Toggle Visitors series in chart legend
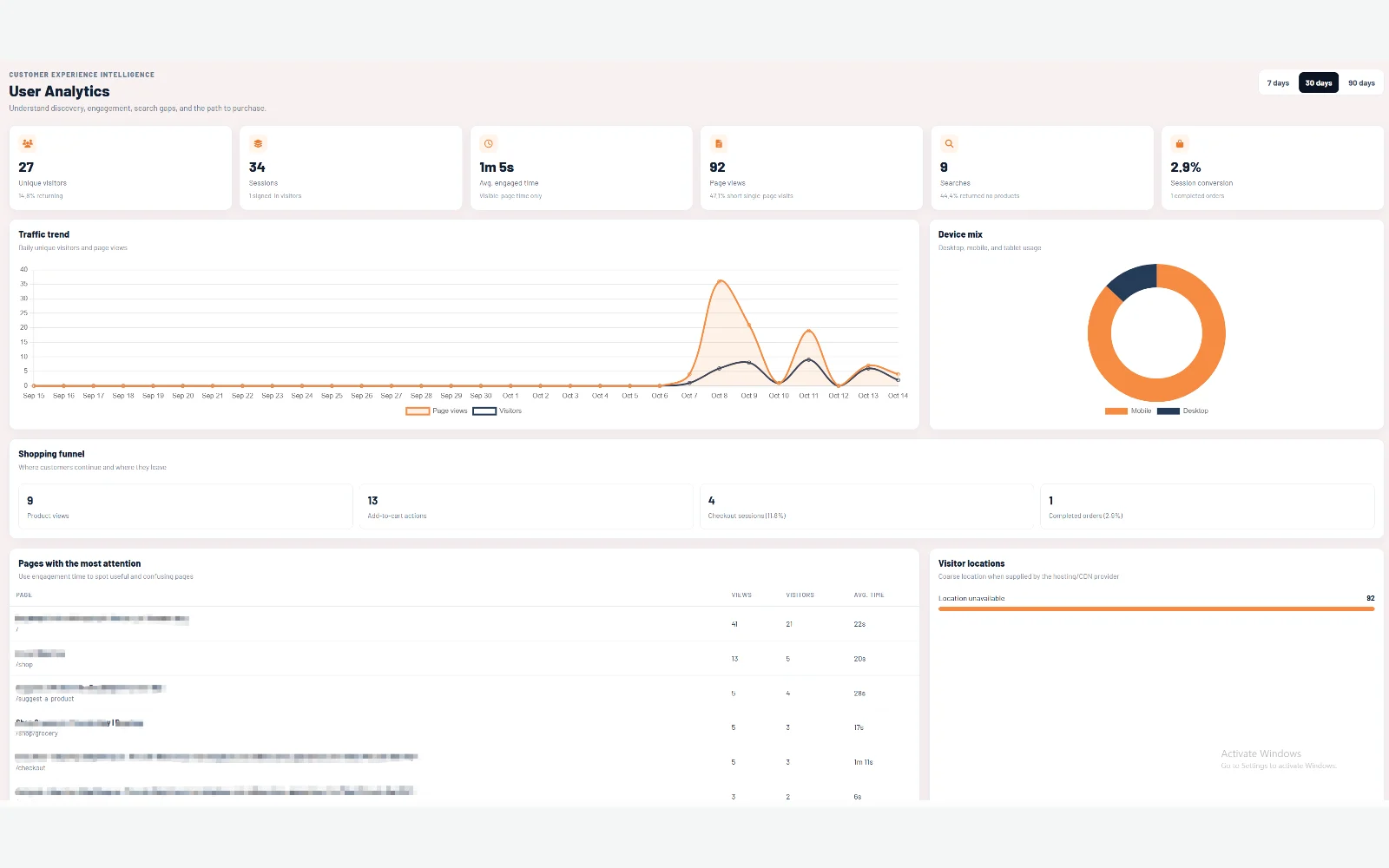Viewport: 1389px width, 868px height. point(497,411)
